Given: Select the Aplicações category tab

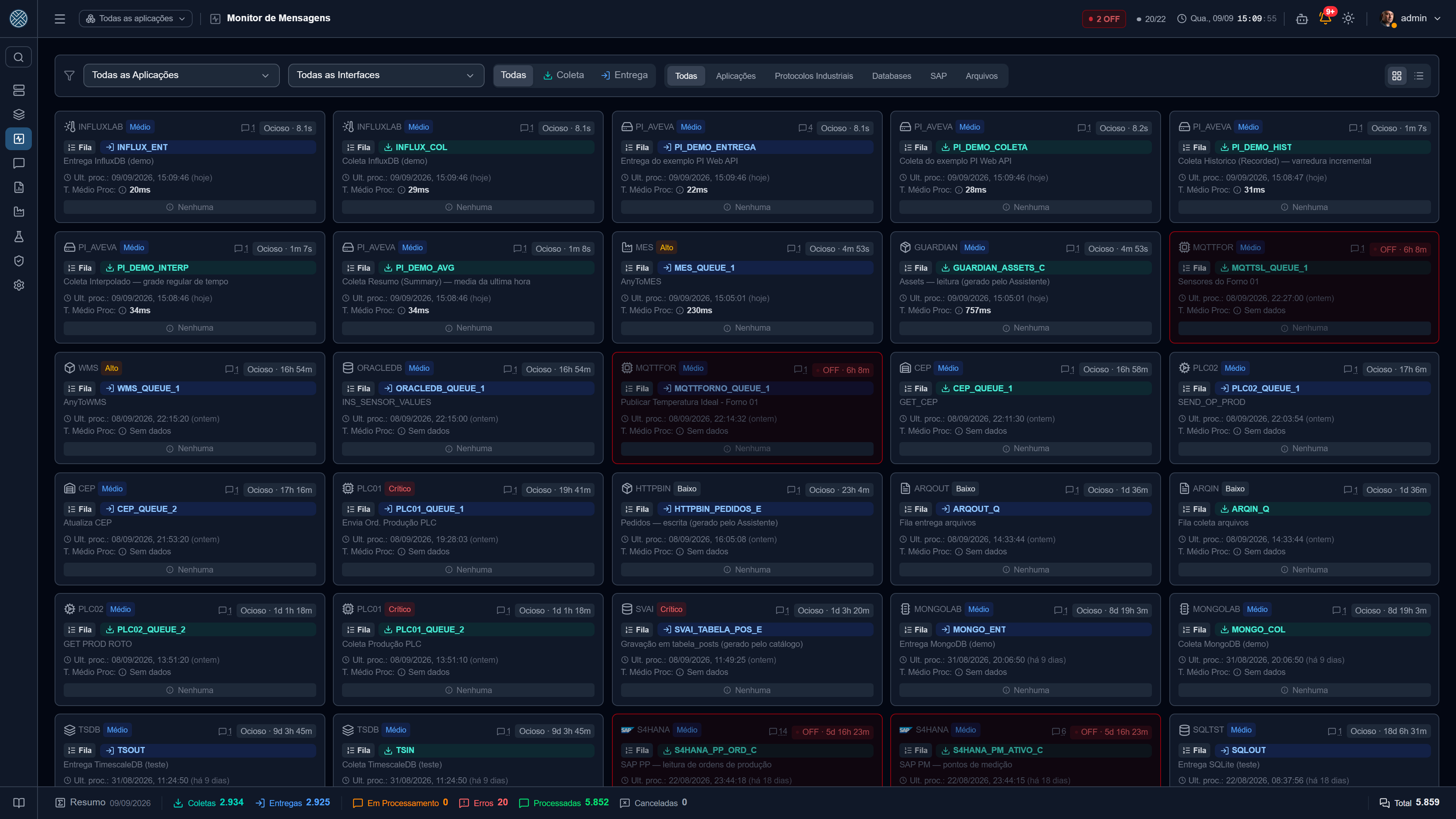Looking at the screenshot, I should 735,76.
